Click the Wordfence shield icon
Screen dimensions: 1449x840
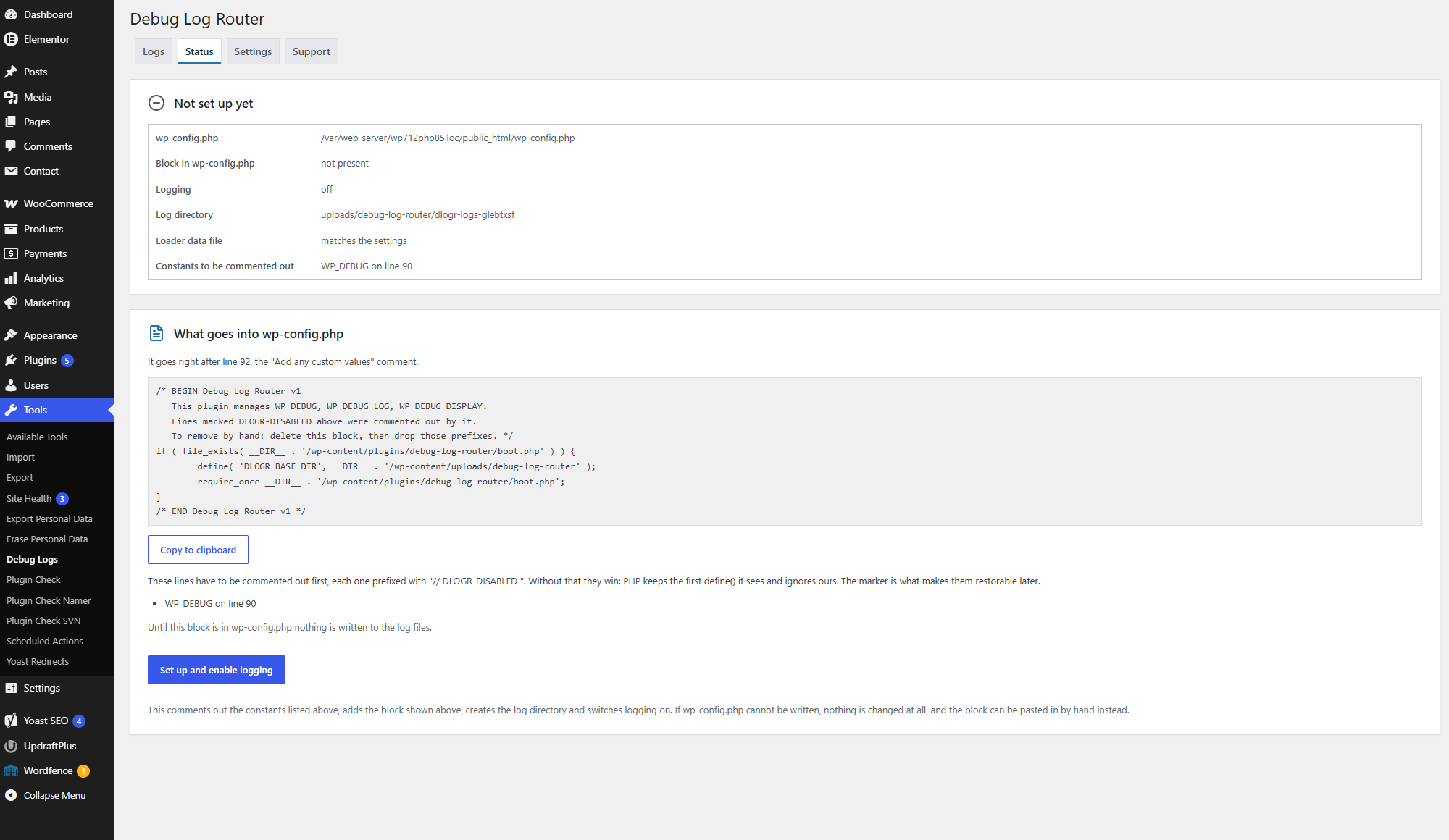(x=11, y=770)
